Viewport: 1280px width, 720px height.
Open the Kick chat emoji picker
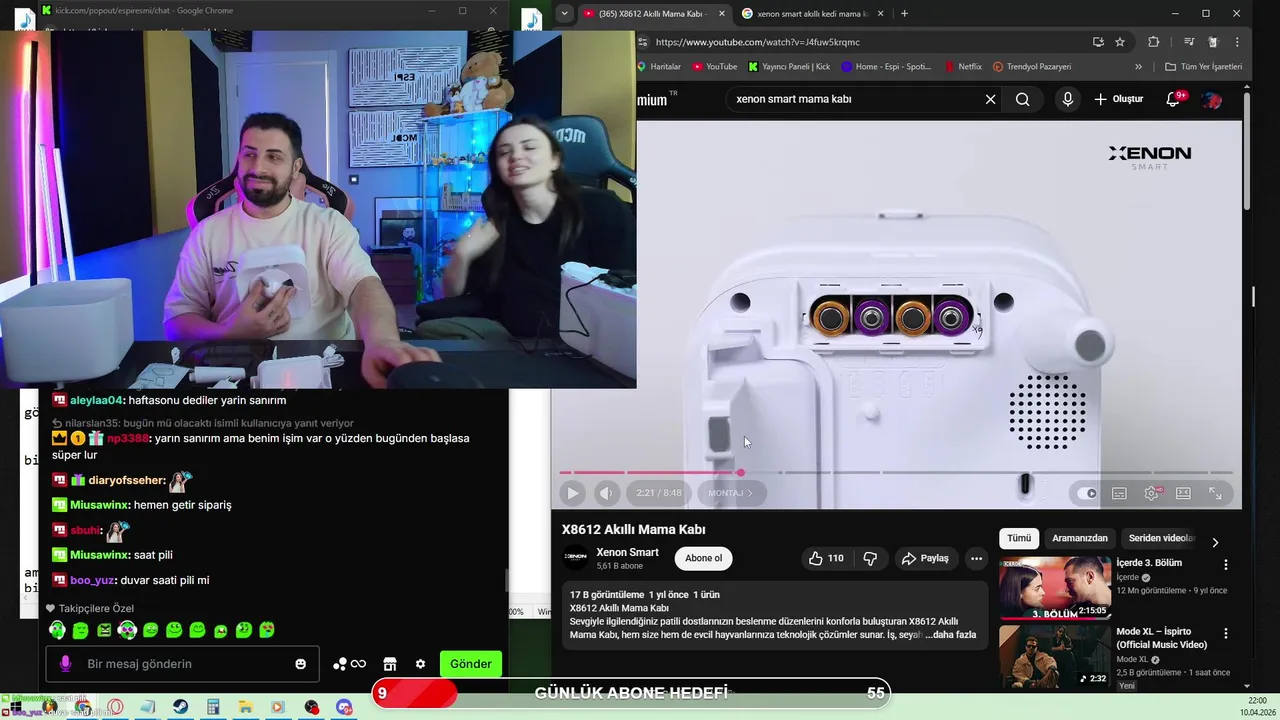[300, 664]
